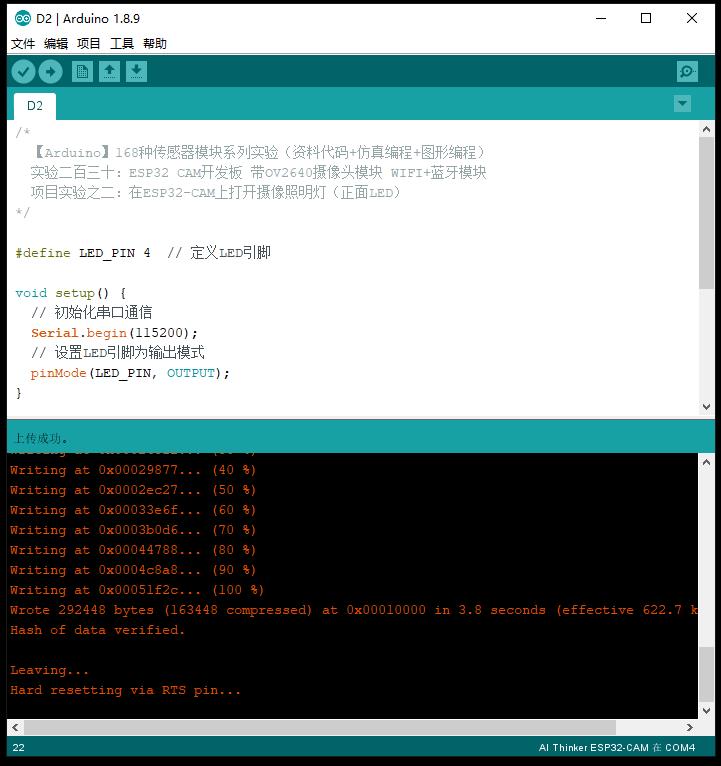Click the 'Serial.begin(115200);' line

click(x=114, y=333)
